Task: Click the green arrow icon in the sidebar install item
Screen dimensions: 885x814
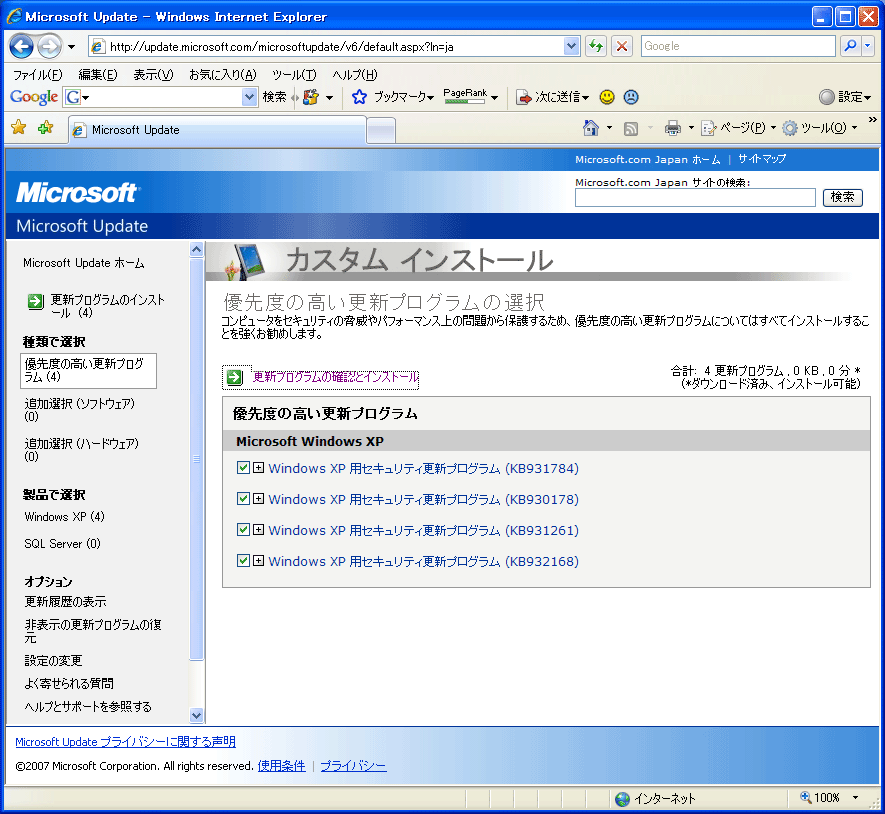Action: click(36, 301)
